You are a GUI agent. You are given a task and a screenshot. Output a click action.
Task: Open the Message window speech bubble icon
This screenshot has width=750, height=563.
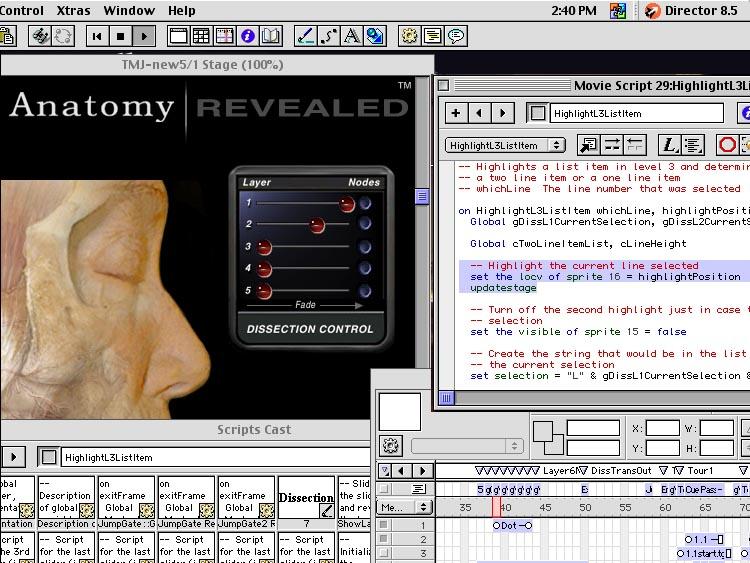click(x=456, y=36)
